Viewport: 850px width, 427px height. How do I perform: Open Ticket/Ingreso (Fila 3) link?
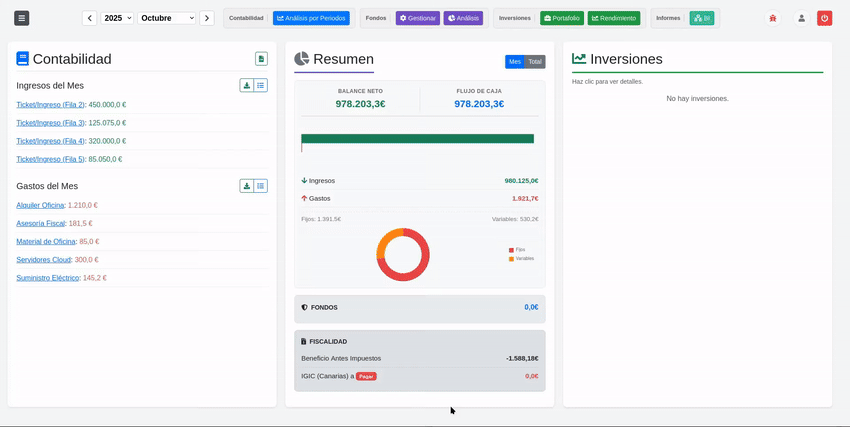50,123
